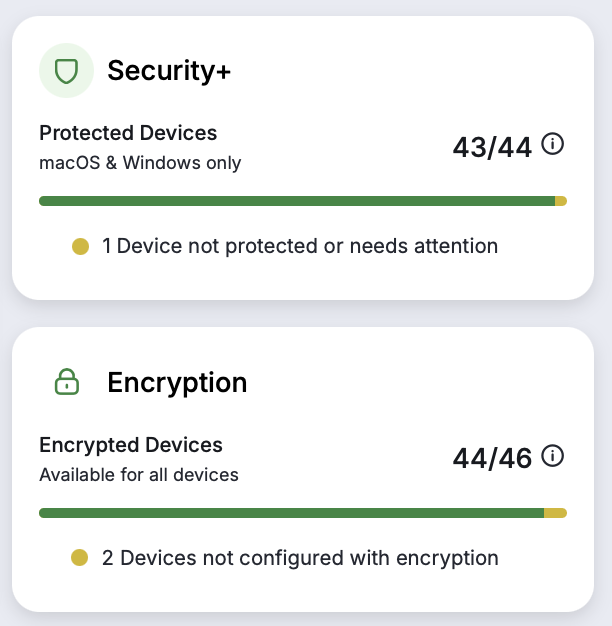The height and width of the screenshot is (626, 612).
Task: Click the green Encrypted Devices progress bar
Action: [x=290, y=513]
